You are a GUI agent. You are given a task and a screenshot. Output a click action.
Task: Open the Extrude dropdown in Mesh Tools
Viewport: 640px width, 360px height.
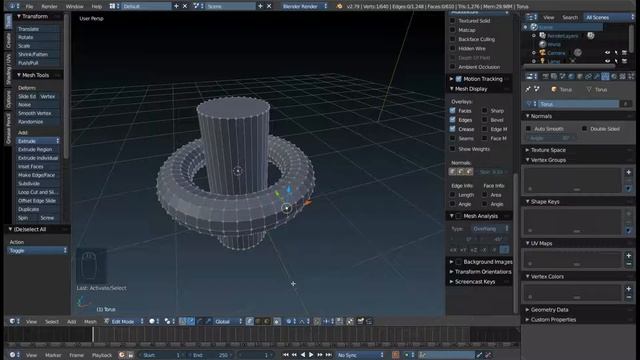pyautogui.click(x=38, y=141)
